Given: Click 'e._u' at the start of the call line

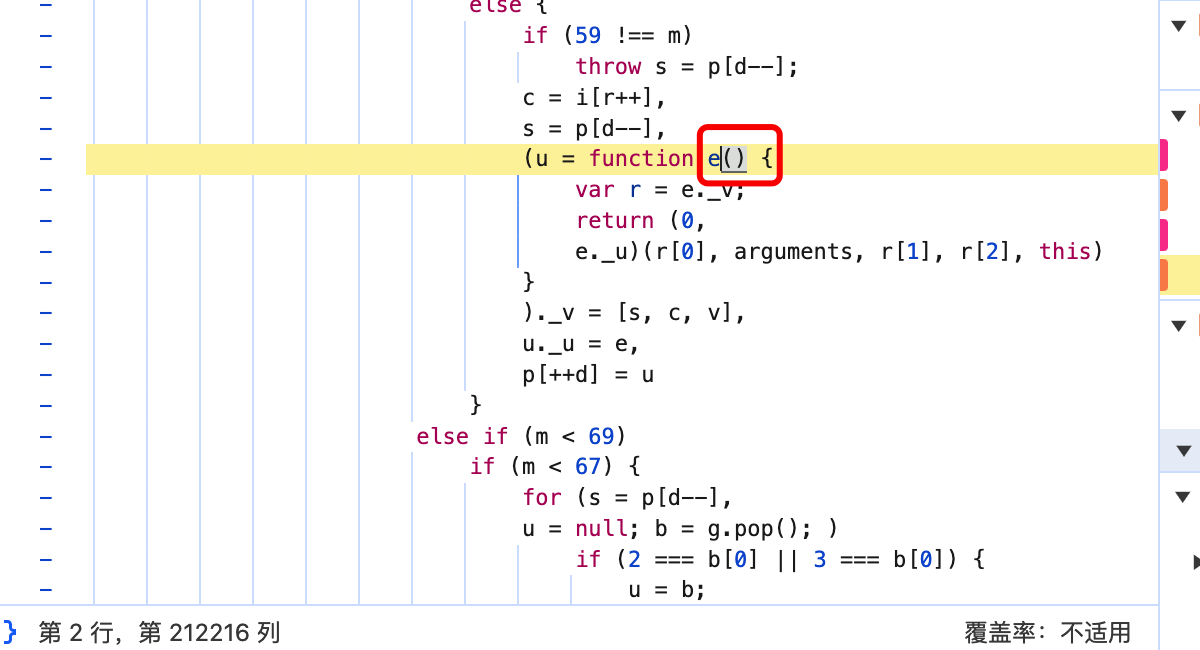Looking at the screenshot, I should [x=601, y=251].
